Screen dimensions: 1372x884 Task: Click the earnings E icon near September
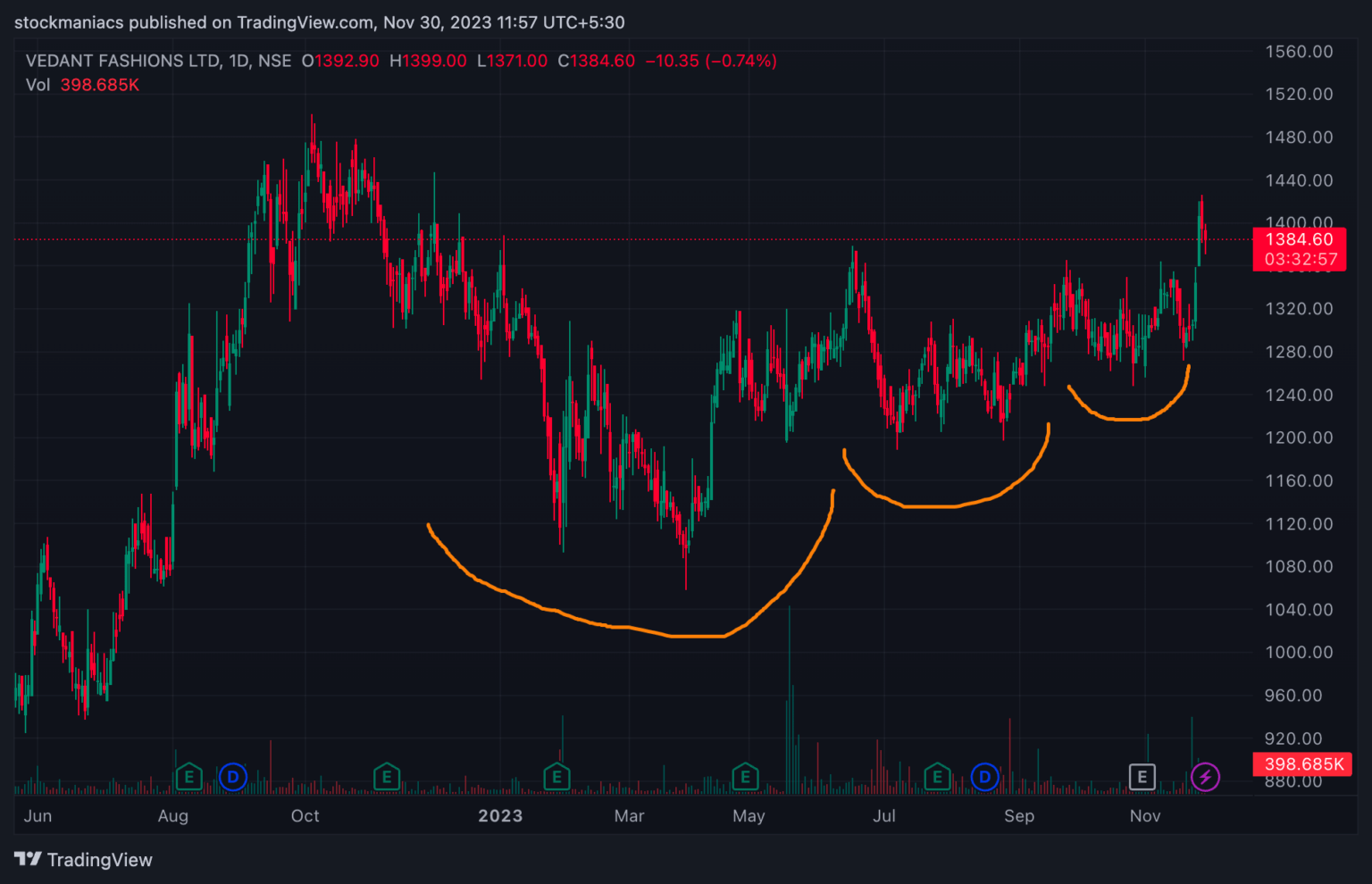click(937, 777)
